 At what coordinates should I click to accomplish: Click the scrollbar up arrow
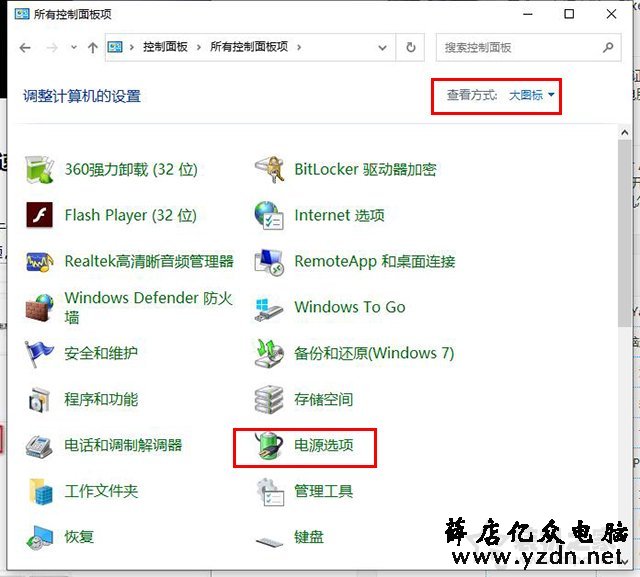[x=624, y=133]
